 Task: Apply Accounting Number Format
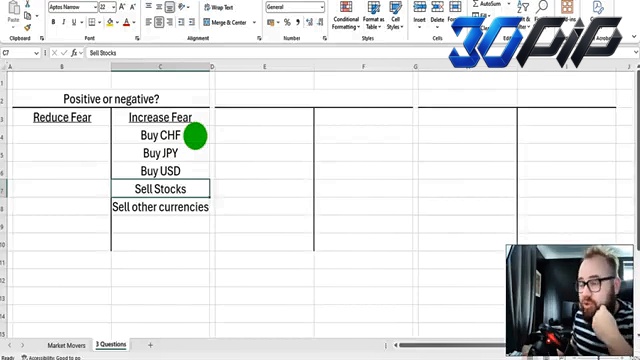point(271,22)
